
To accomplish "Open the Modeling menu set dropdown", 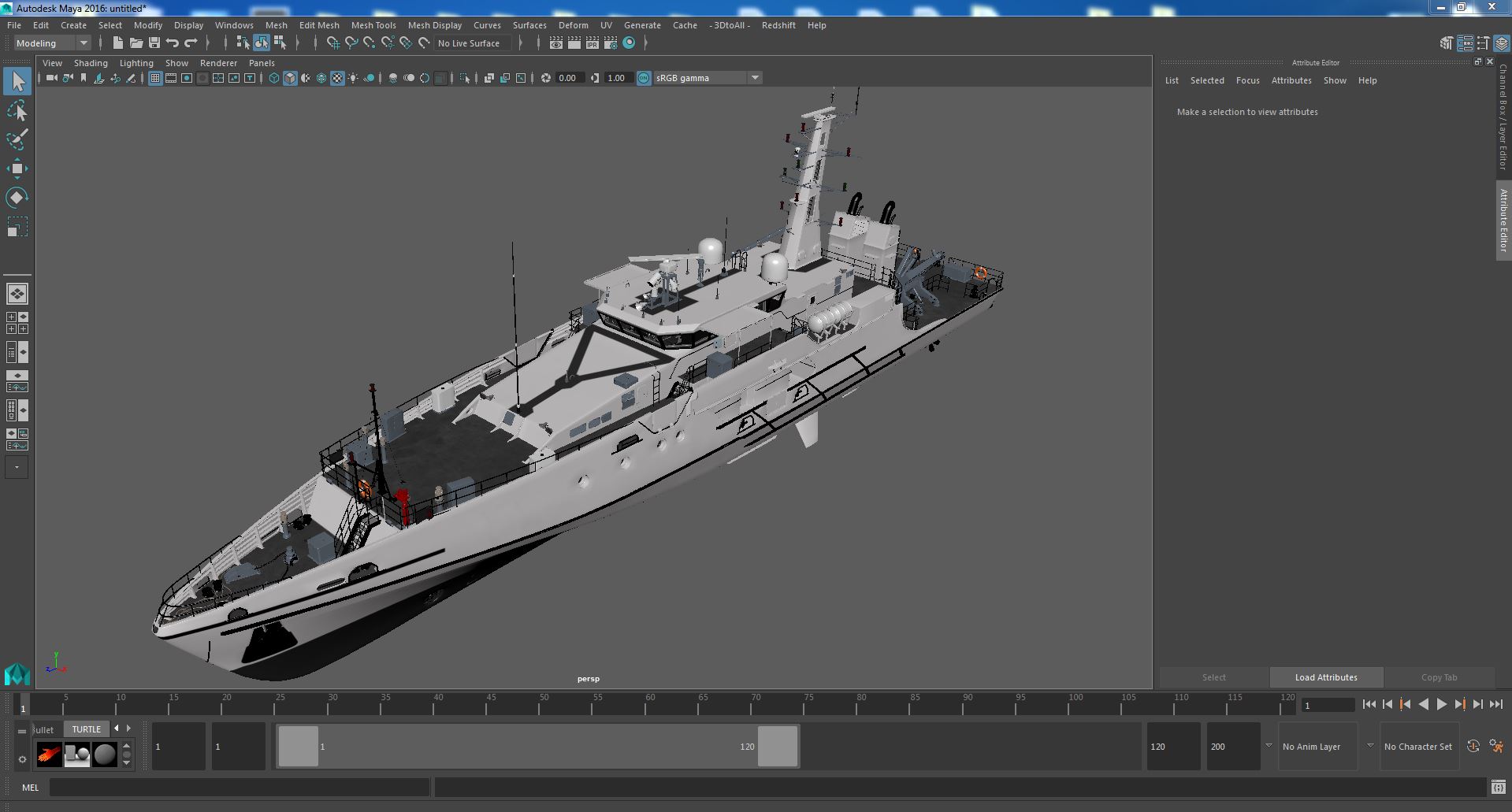I will [x=52, y=43].
